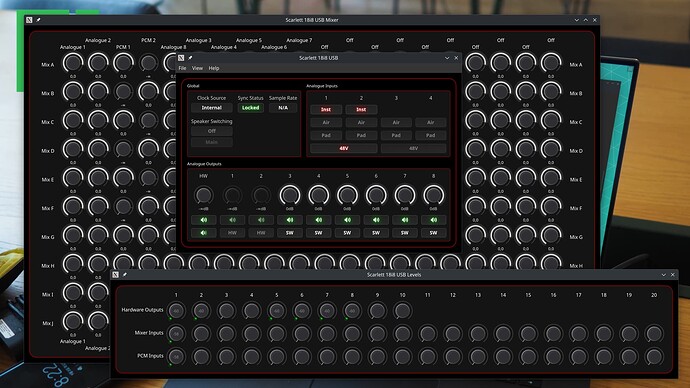Toggle Inst on analogue input 1
This screenshot has height=388, width=690.
coord(326,110)
